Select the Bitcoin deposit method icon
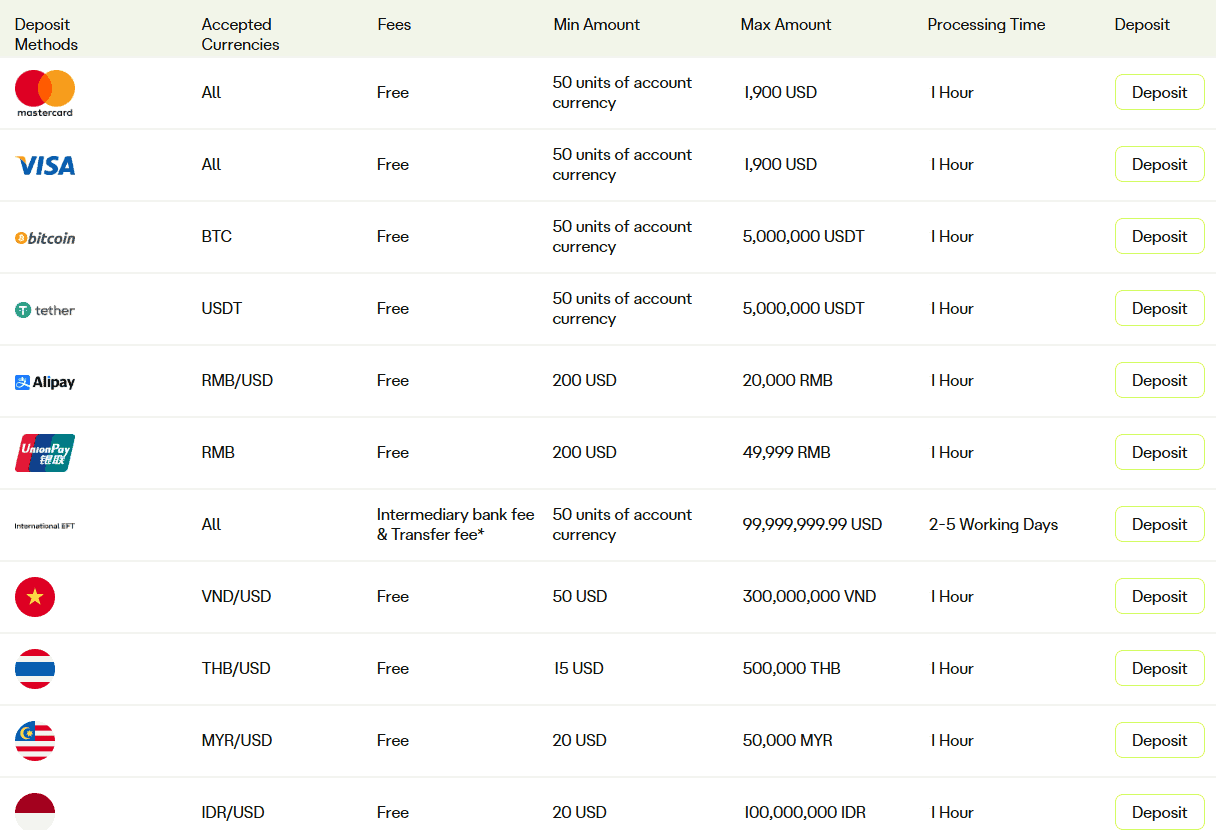Image resolution: width=1216 pixels, height=830 pixels. click(44, 237)
